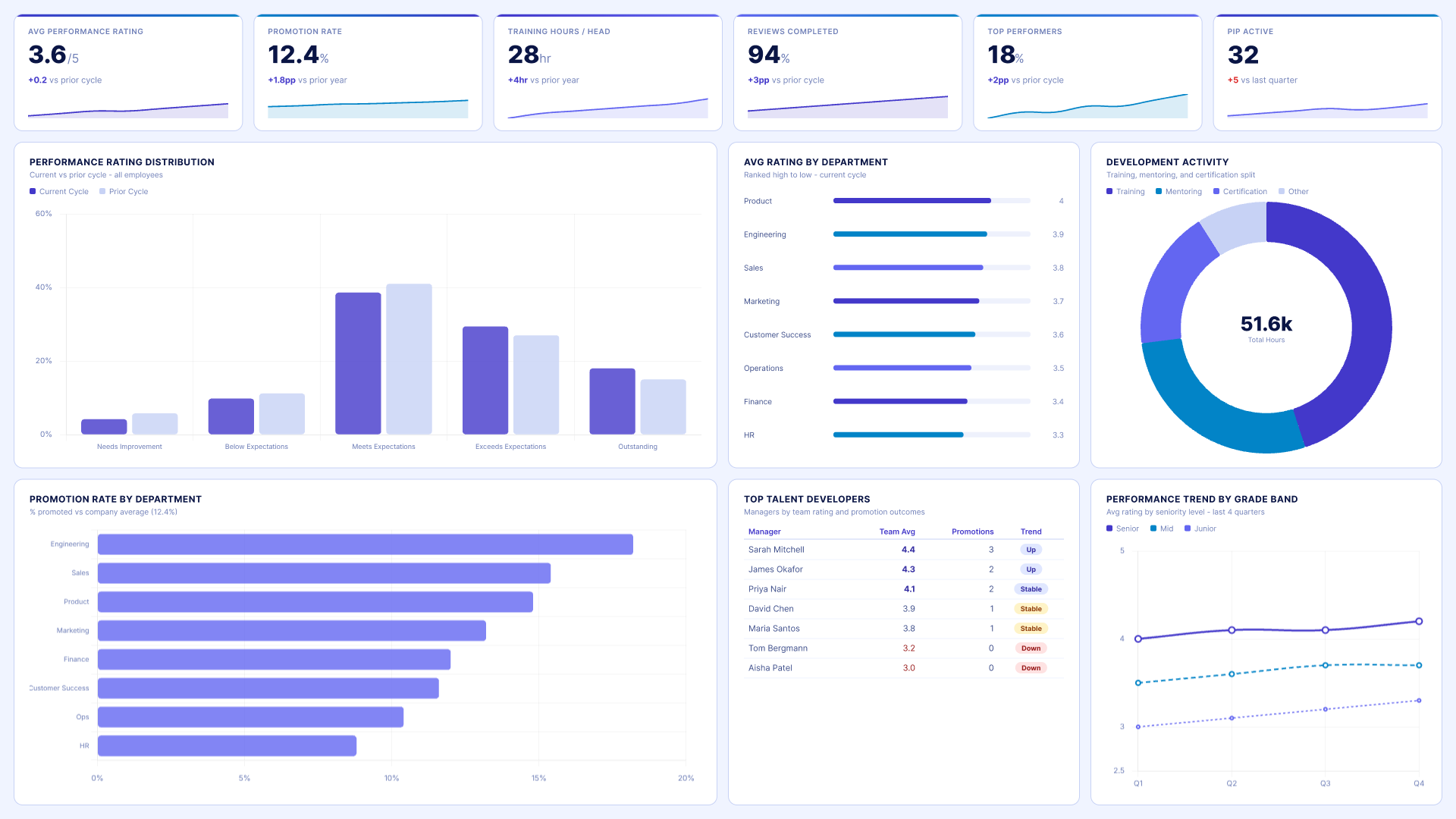Click the Sales promotion rate bar
The image size is (1456, 819).
(x=324, y=573)
